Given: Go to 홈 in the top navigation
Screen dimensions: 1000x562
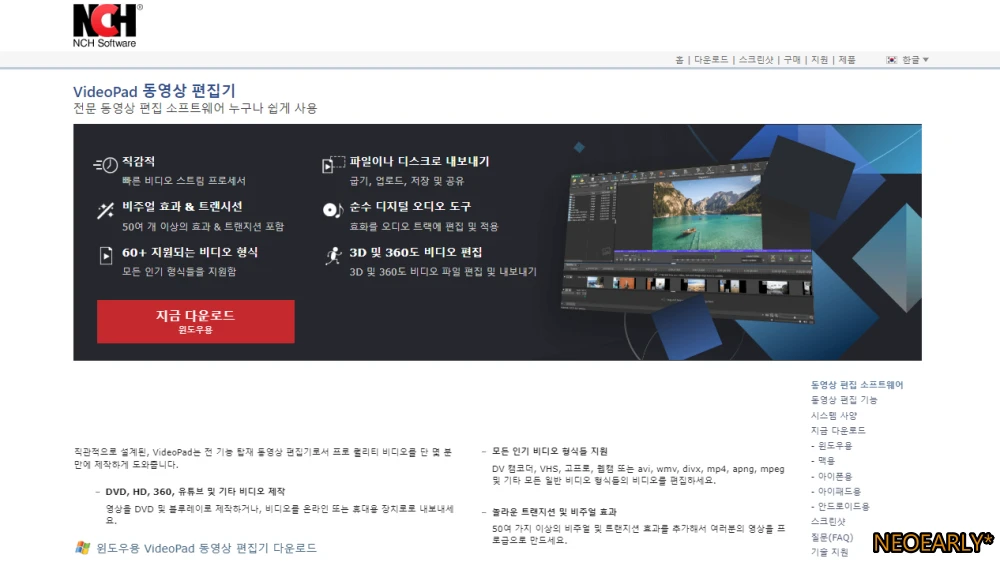Looking at the screenshot, I should [679, 60].
